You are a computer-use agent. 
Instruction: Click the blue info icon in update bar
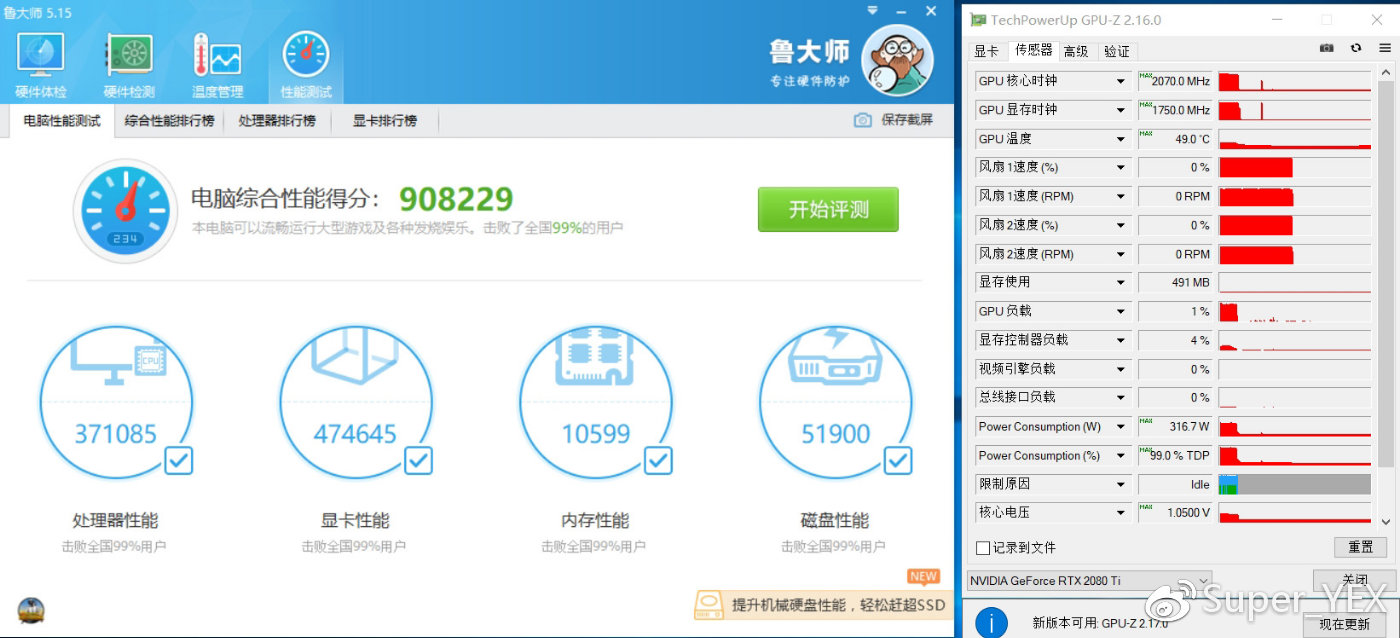pos(991,621)
